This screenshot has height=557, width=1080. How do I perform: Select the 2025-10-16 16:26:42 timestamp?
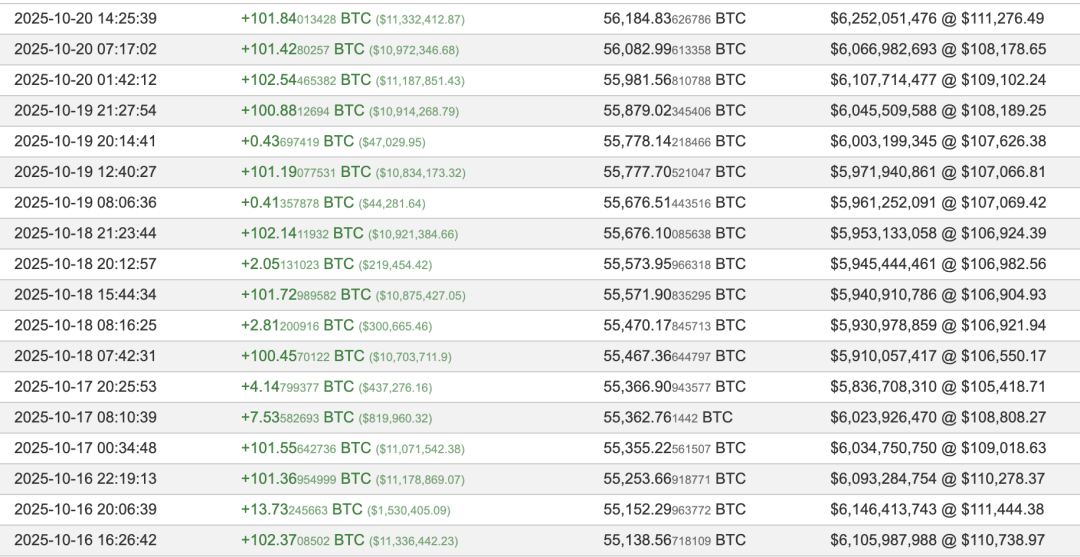[x=85, y=540]
